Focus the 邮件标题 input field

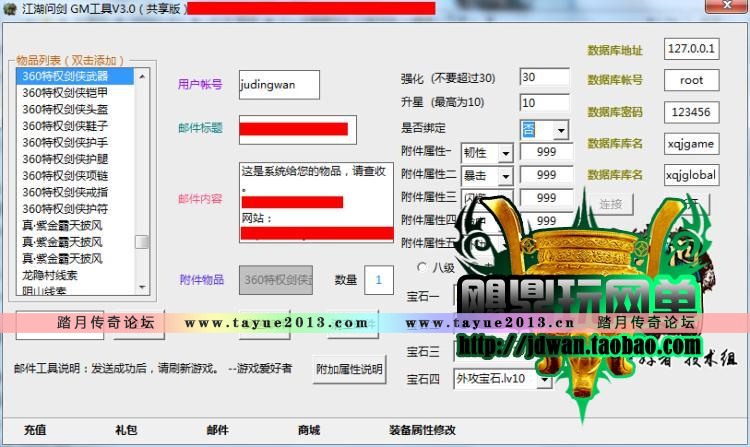[x=298, y=130]
